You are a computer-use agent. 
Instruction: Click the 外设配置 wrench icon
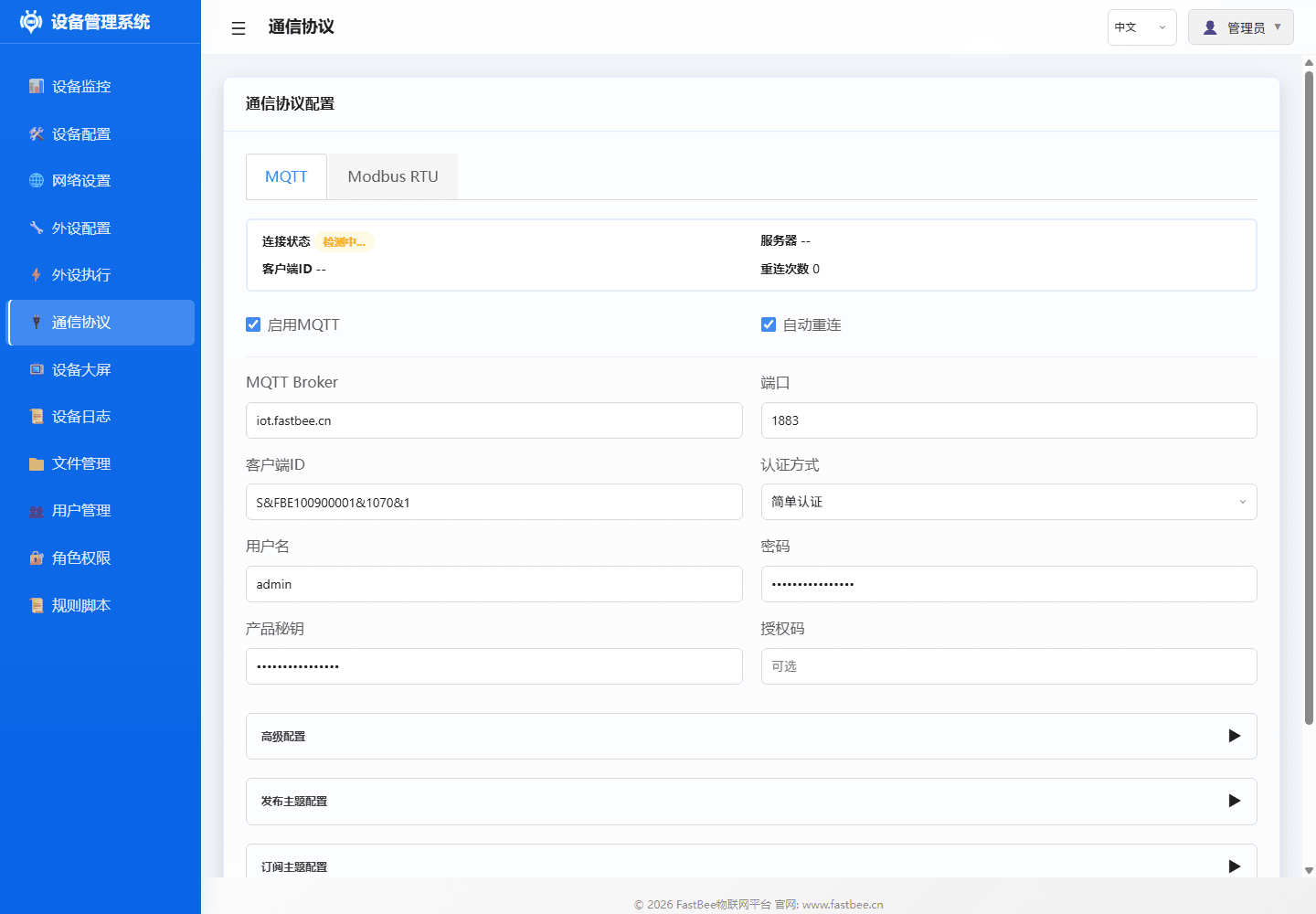click(x=37, y=228)
